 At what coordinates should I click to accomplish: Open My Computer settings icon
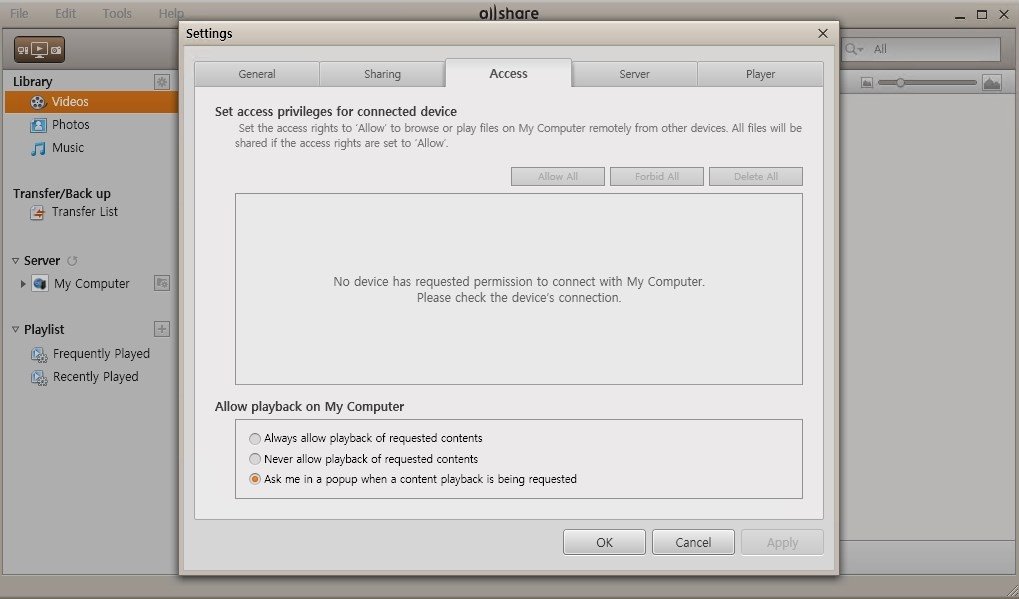pos(162,283)
